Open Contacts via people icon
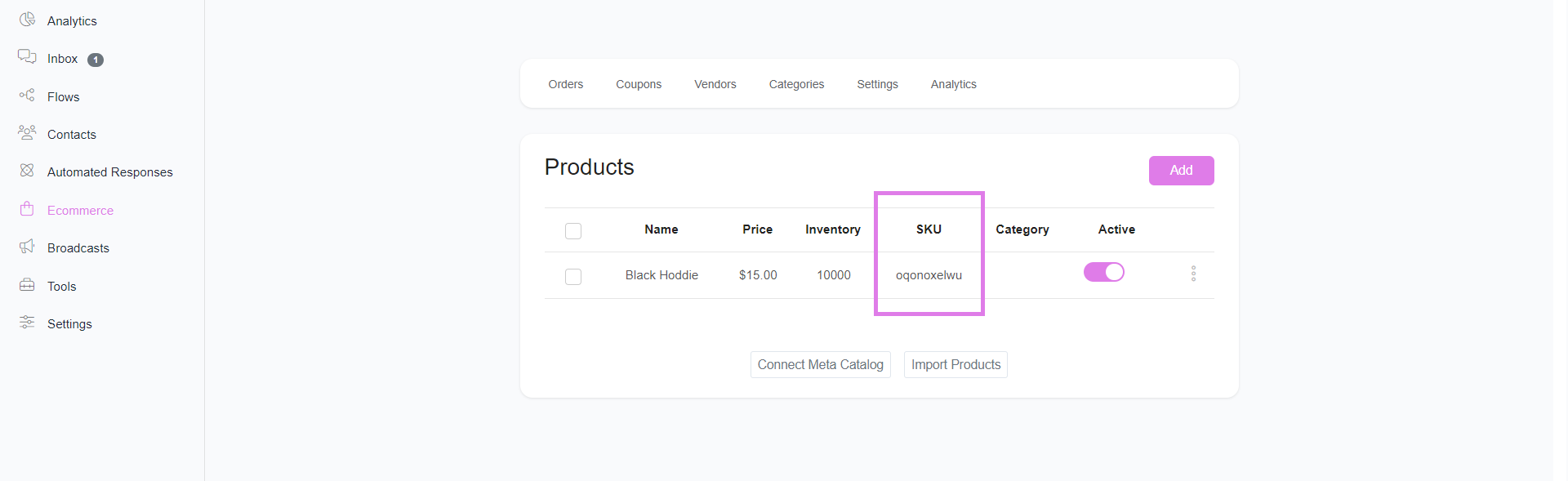Screen dimensions: 1568x481 (27, 133)
